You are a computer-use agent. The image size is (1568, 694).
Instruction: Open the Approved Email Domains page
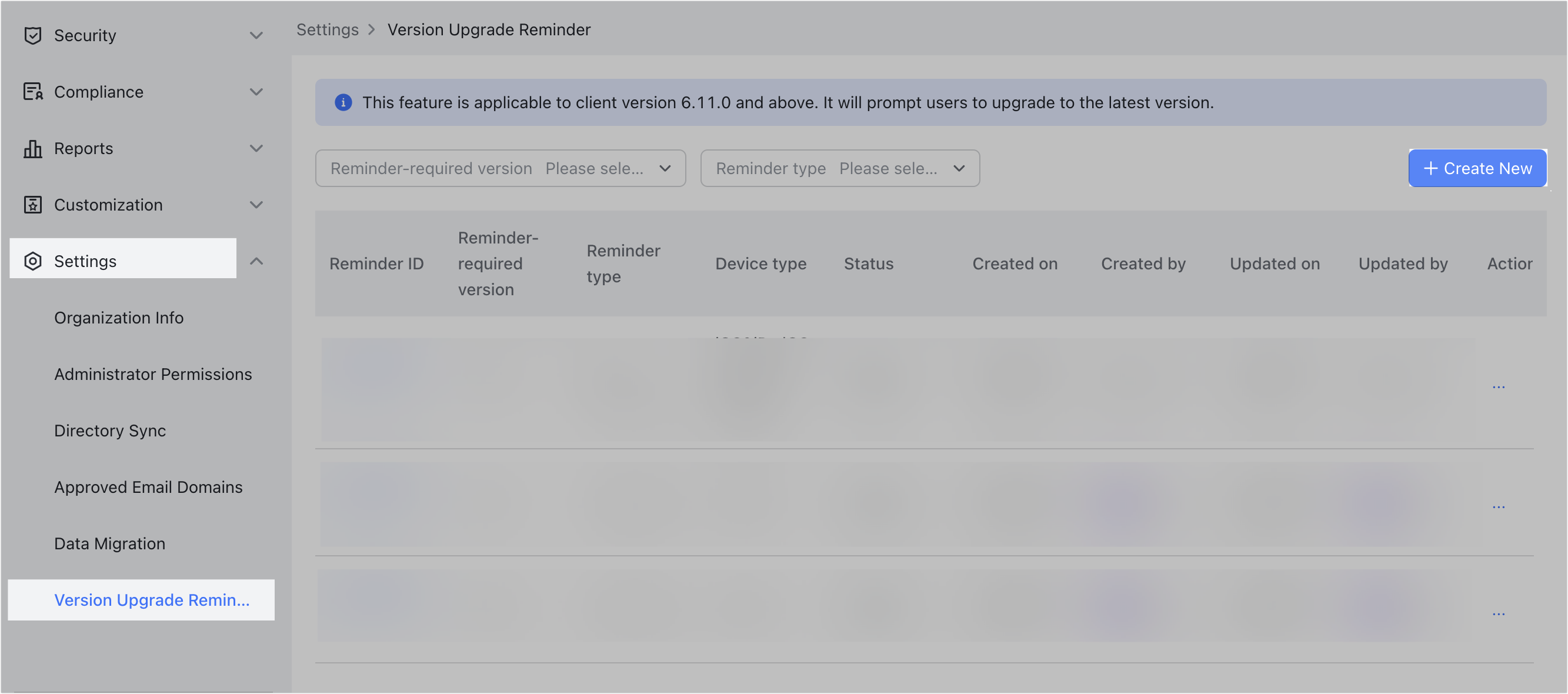(148, 486)
